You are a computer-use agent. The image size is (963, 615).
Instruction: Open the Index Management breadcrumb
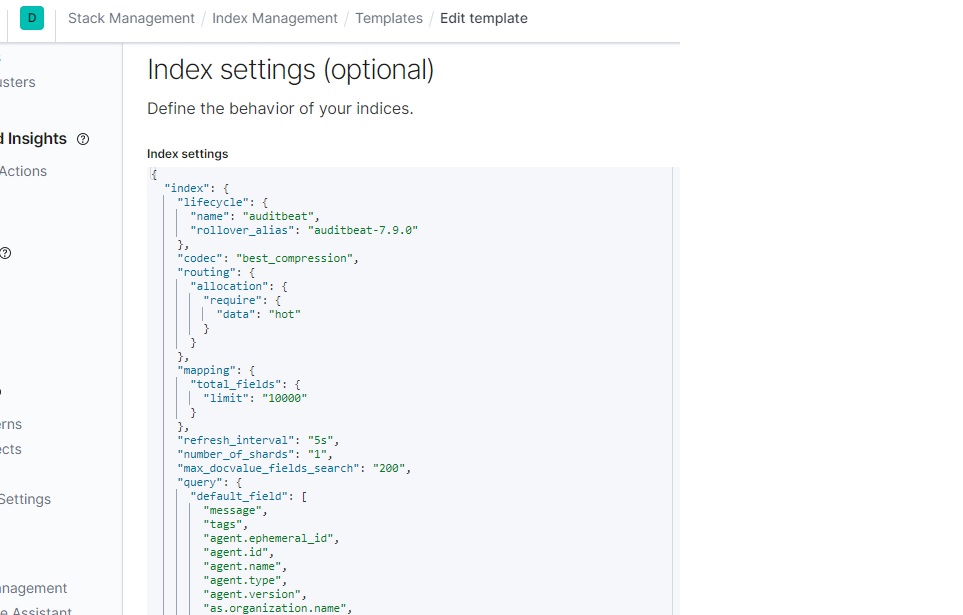click(275, 18)
